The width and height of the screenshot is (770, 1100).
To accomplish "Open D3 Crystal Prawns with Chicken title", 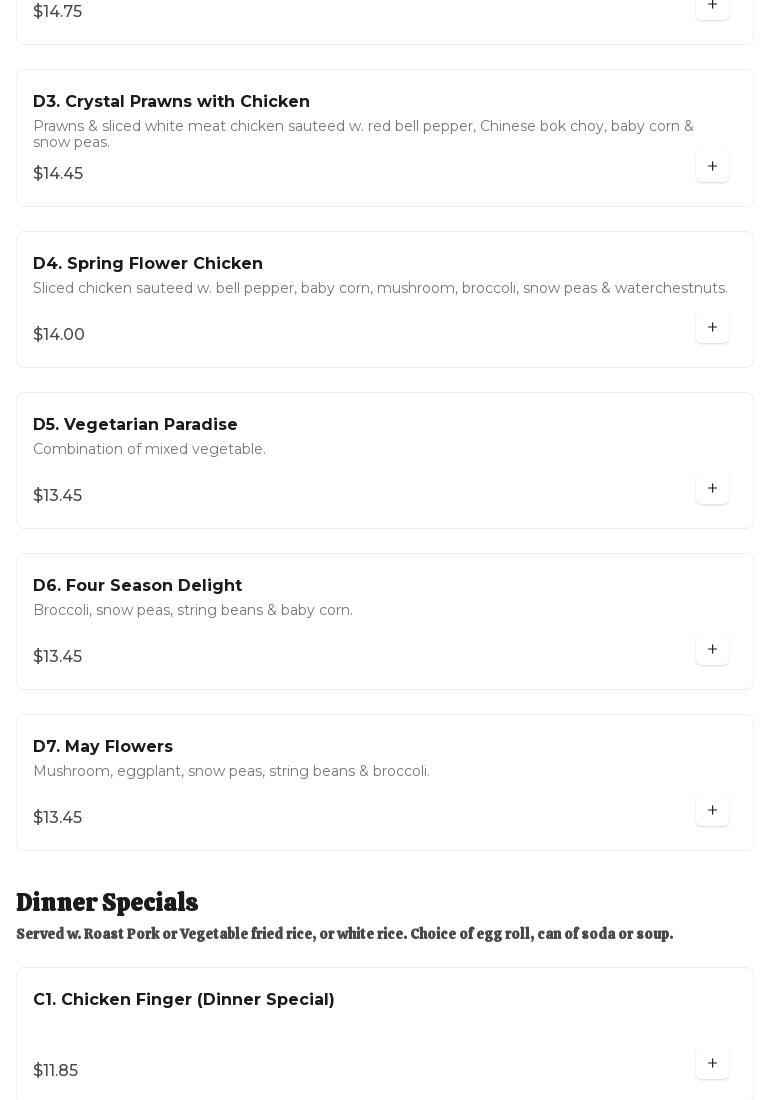I will point(171,102).
